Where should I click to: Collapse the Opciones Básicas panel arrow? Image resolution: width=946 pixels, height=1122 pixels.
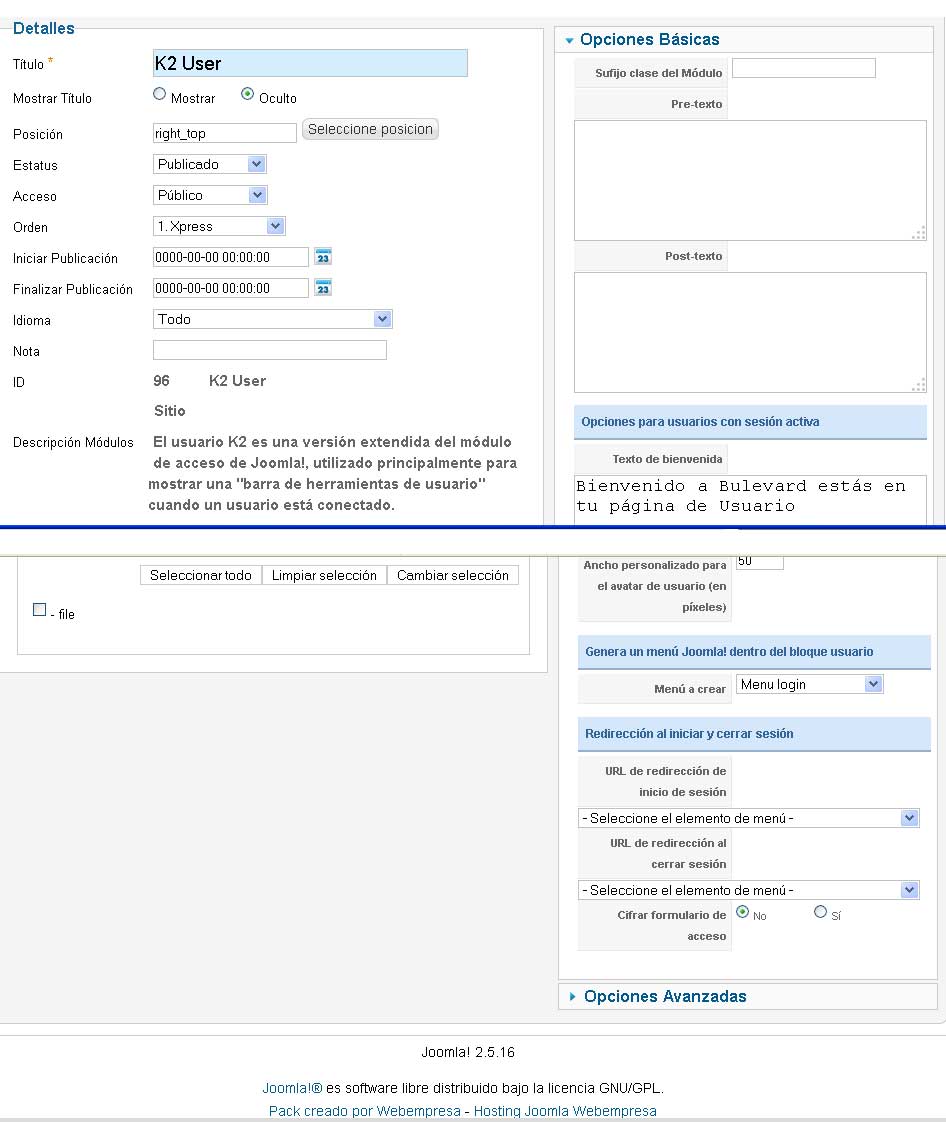coord(570,41)
